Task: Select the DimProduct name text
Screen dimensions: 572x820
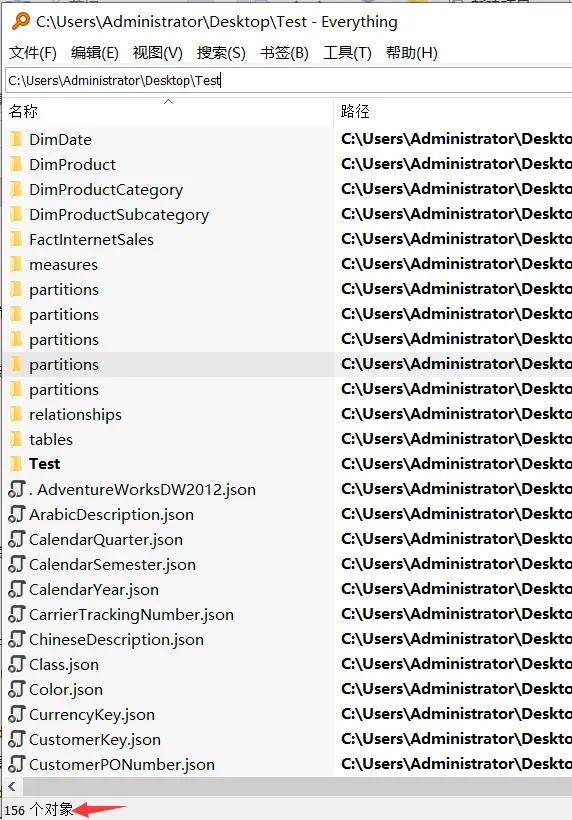Action: click(x=72, y=165)
